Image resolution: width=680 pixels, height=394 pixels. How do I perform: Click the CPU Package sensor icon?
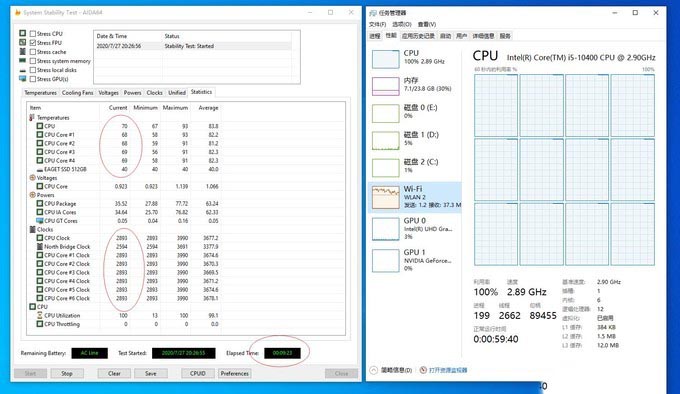coord(39,203)
